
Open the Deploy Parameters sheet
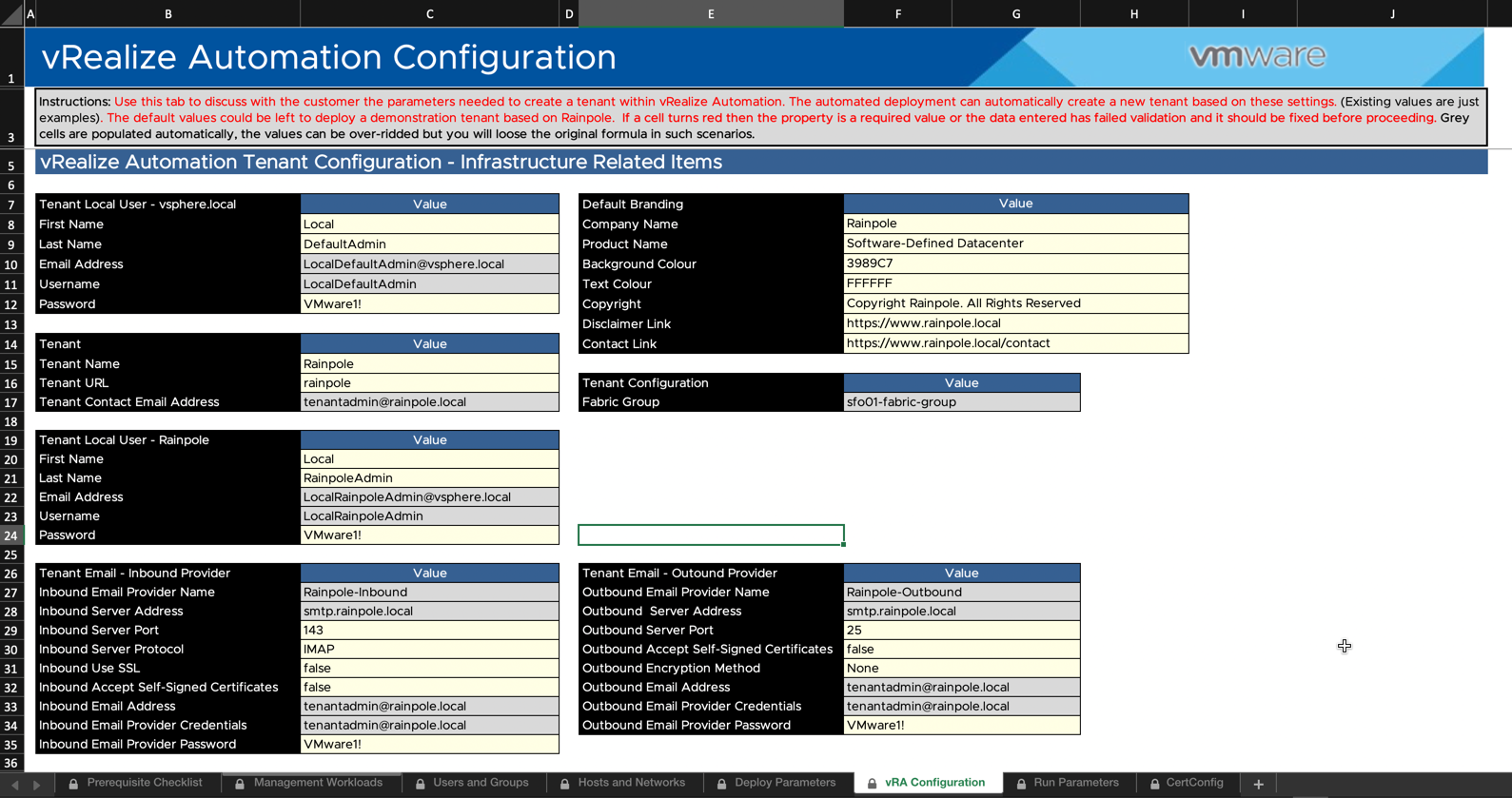784,783
